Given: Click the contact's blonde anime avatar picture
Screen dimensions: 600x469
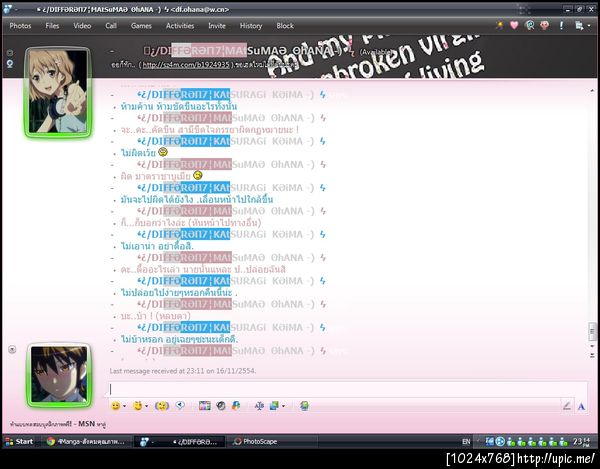Looking at the screenshot, I should tap(58, 92).
